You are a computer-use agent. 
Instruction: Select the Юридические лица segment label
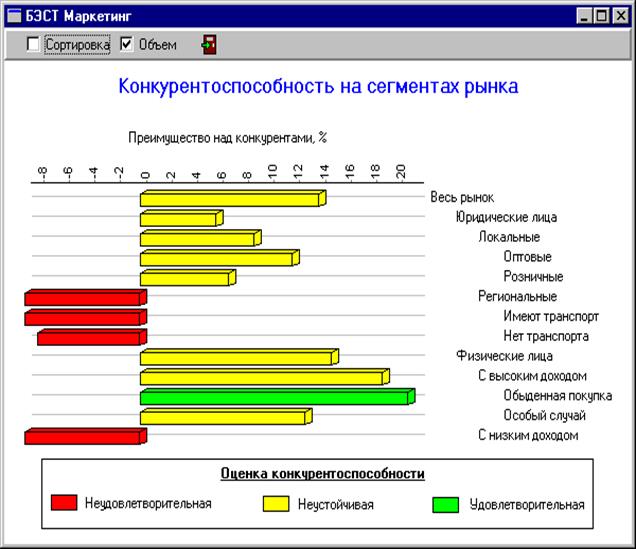pos(506,217)
